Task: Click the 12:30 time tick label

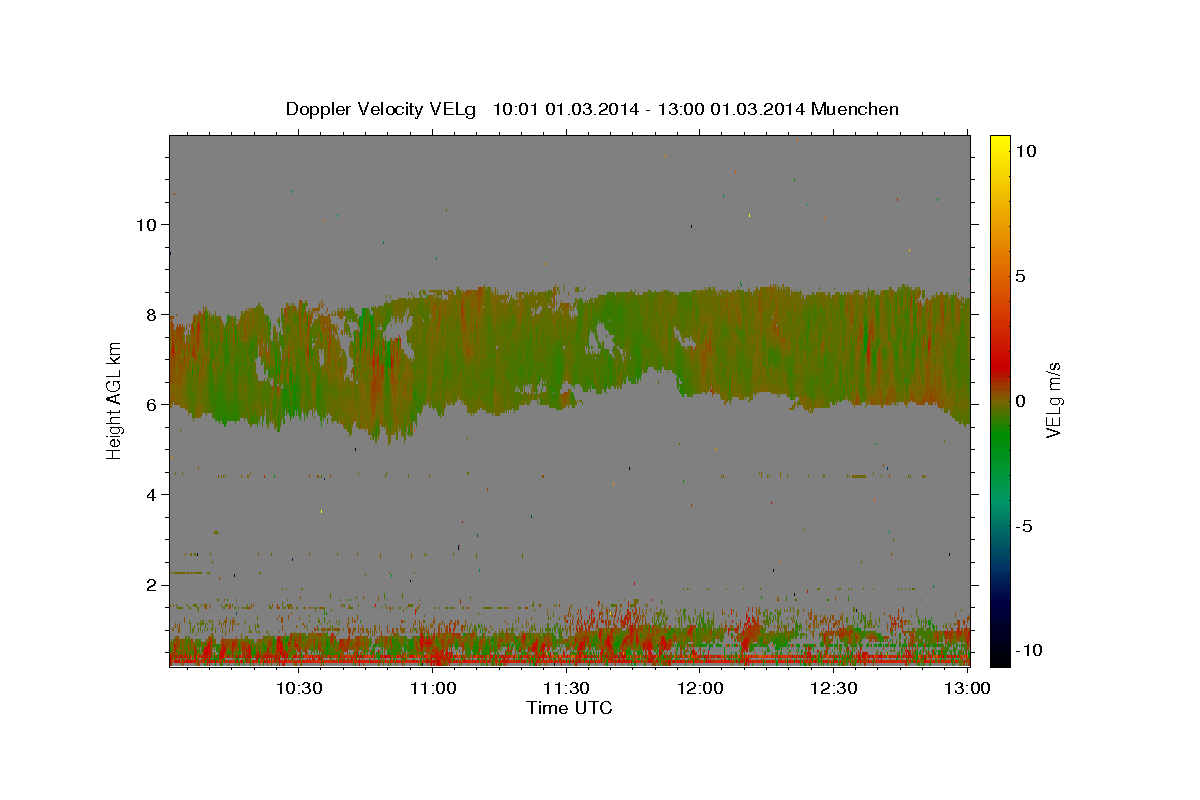Action: click(833, 688)
